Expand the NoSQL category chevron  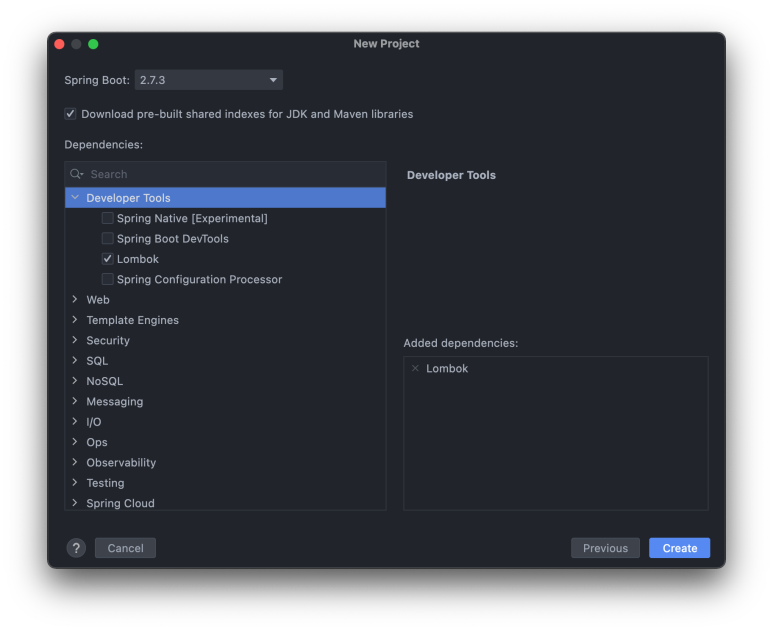tap(75, 381)
